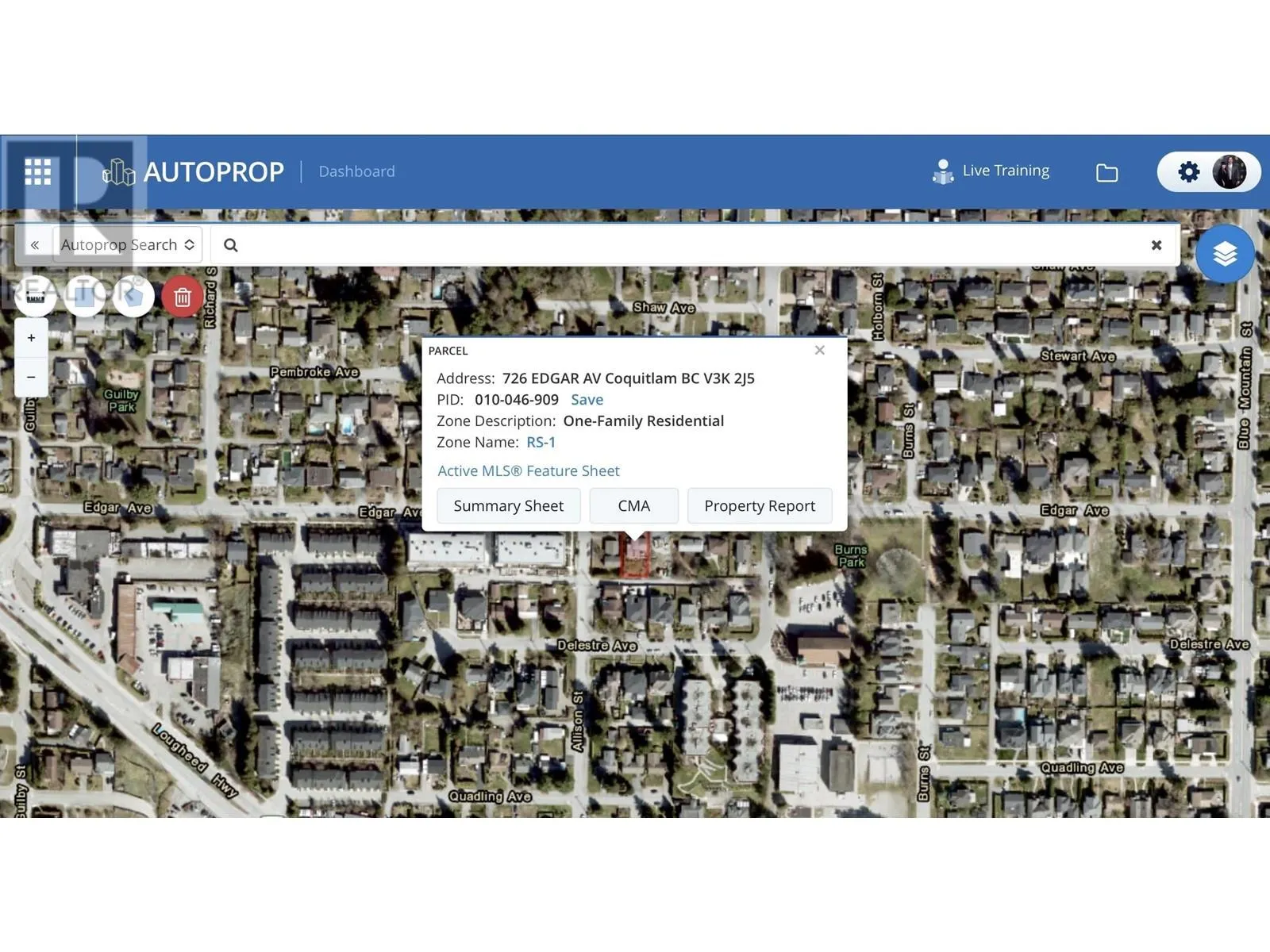Screen dimensions: 1270x952
Task: Open the Property Report
Action: [759, 506]
